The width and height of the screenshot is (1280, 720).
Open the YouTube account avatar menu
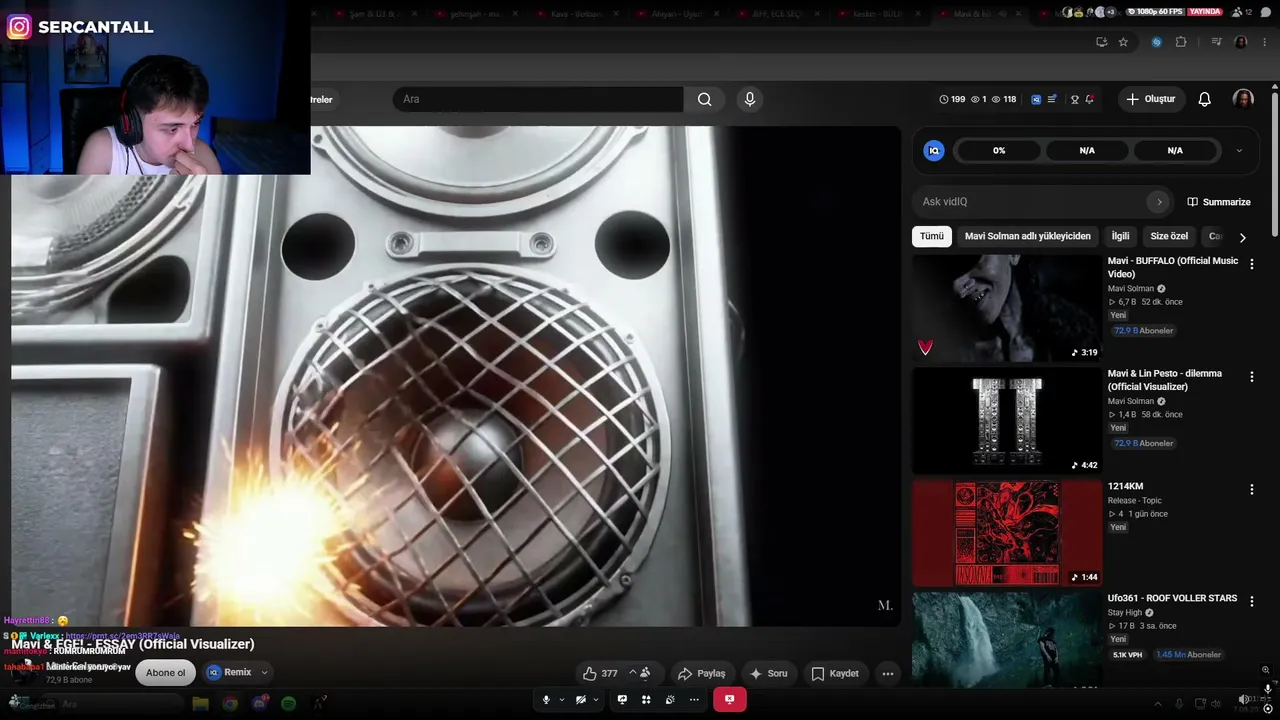click(1243, 99)
